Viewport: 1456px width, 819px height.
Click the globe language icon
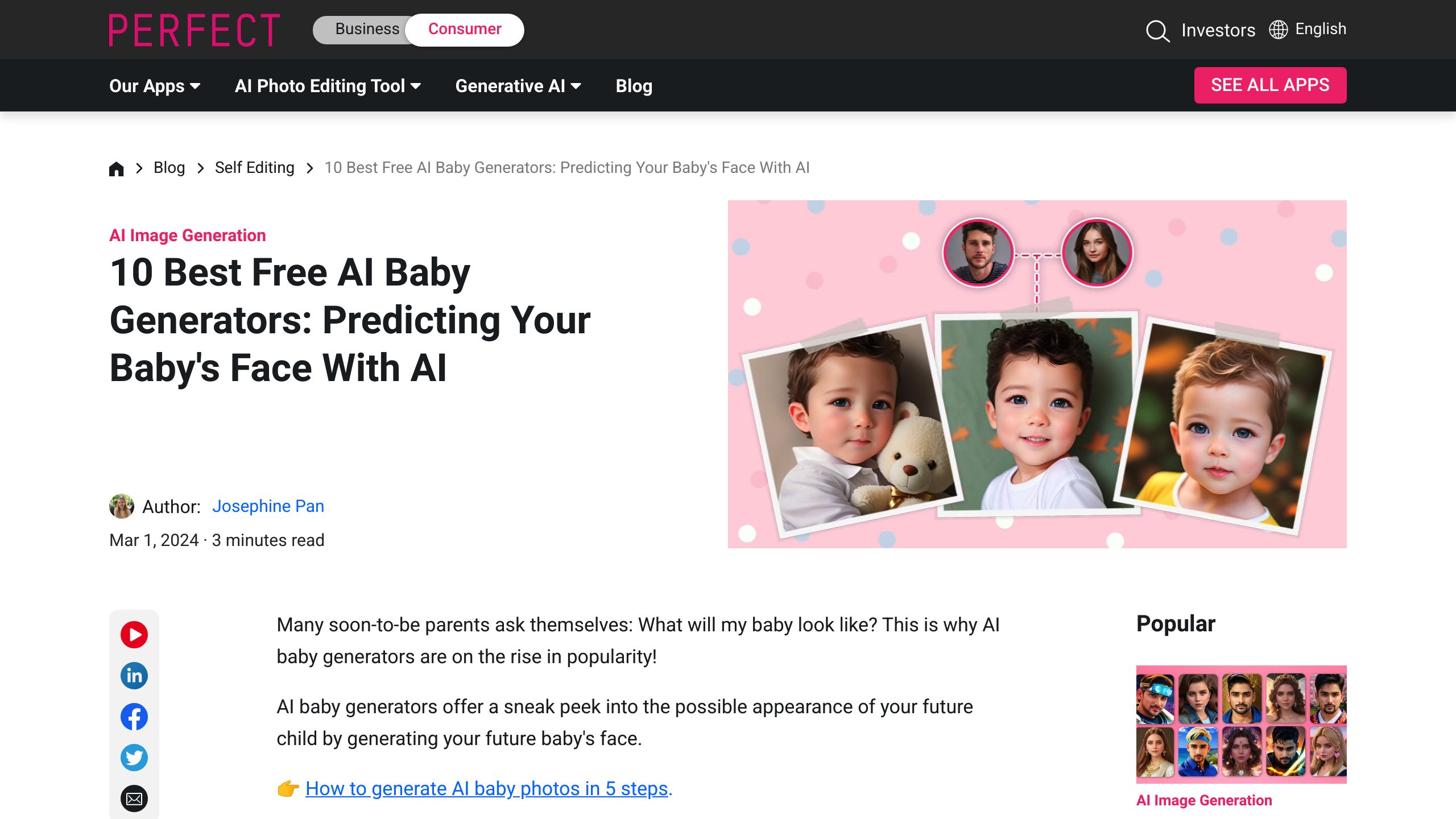tap(1278, 30)
